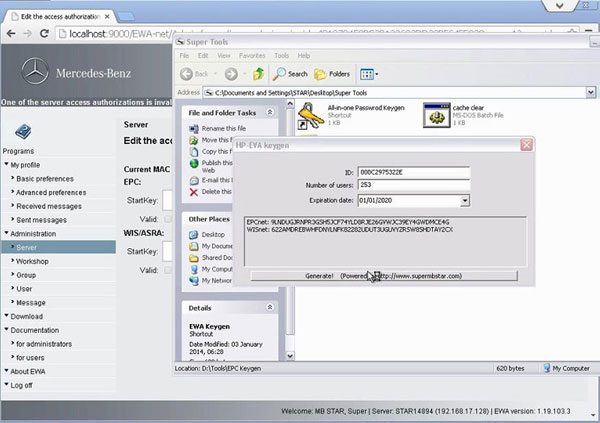Open Search in Super Tools toolbar

pos(290,74)
